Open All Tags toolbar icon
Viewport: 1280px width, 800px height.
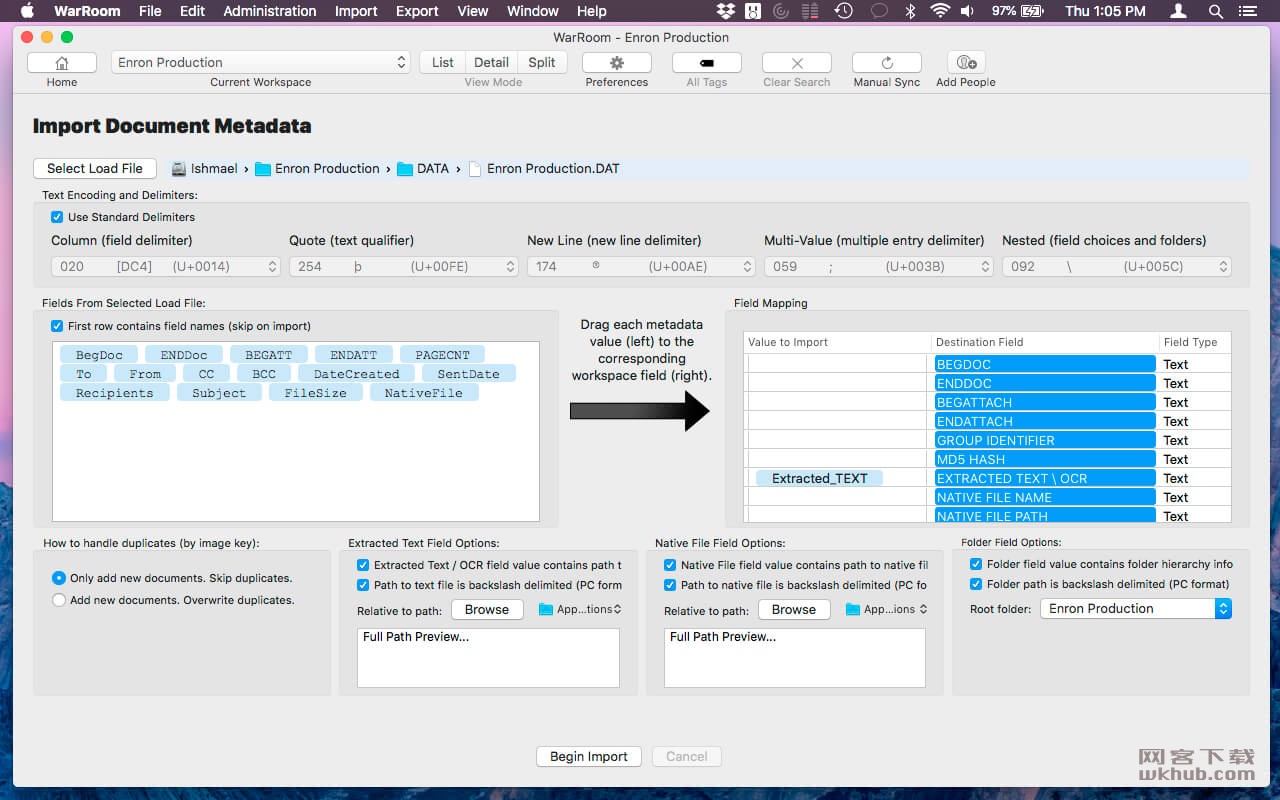707,62
